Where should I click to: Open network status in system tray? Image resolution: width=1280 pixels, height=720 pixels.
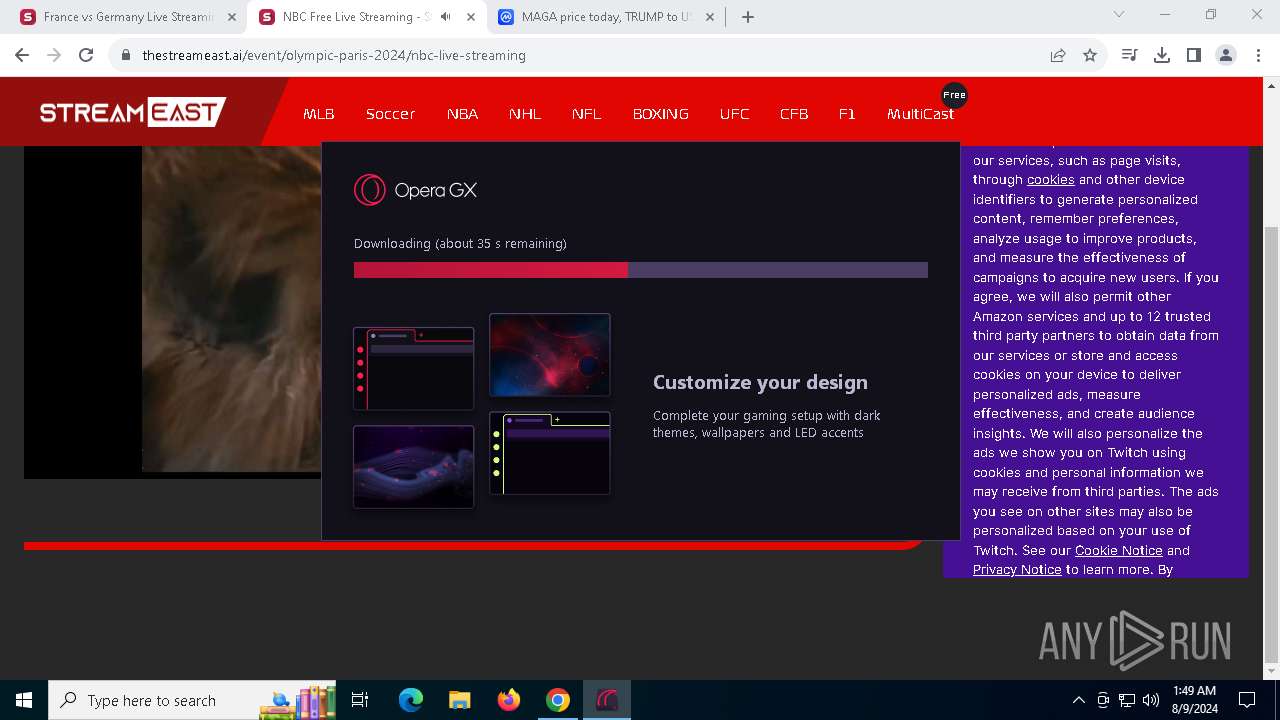click(x=1126, y=700)
